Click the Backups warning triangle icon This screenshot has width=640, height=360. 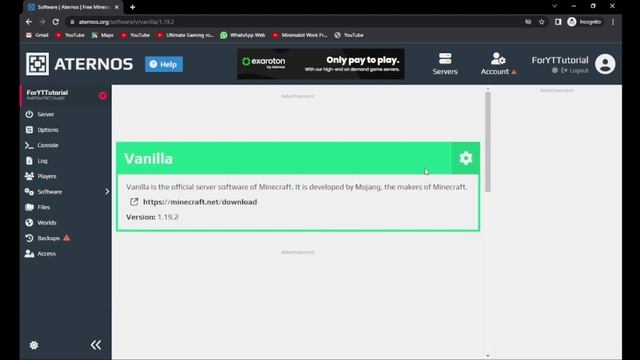click(67, 238)
